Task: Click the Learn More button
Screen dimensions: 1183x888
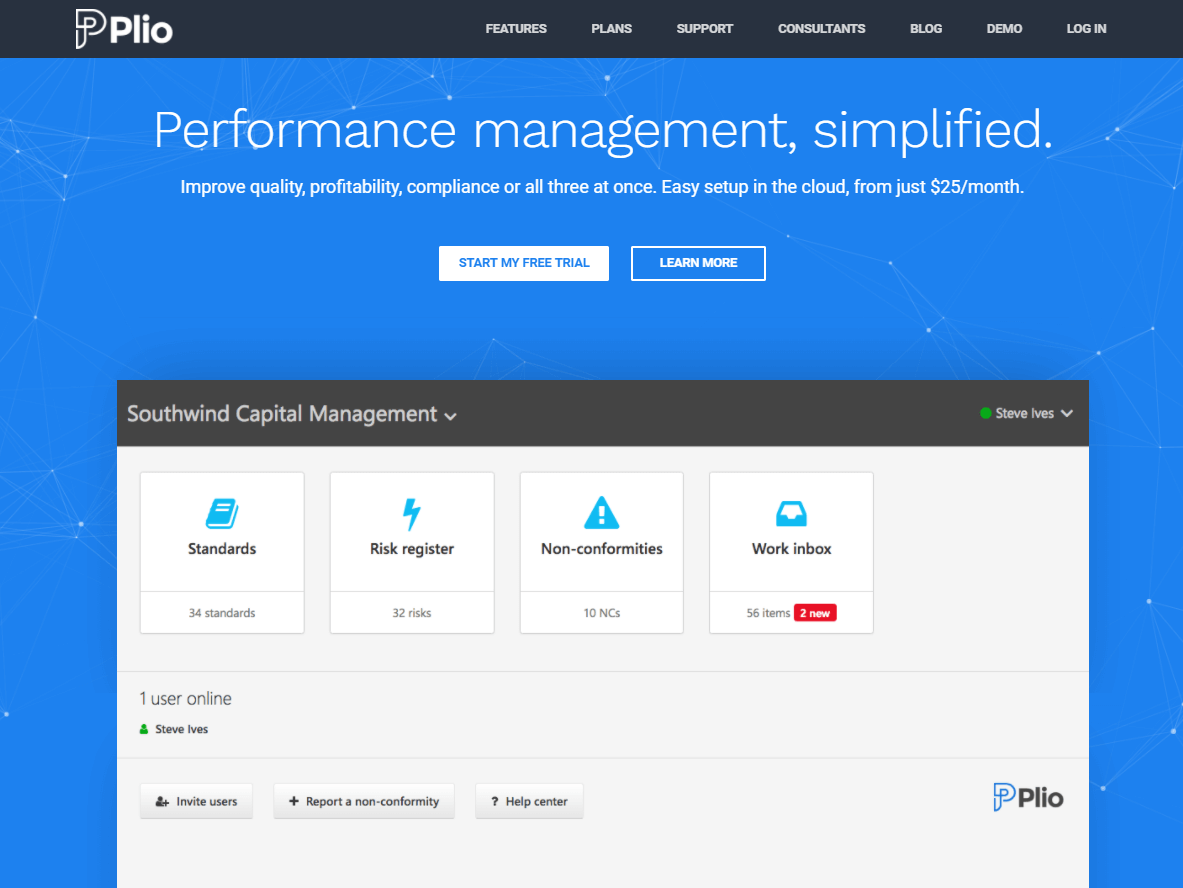Action: (x=698, y=263)
